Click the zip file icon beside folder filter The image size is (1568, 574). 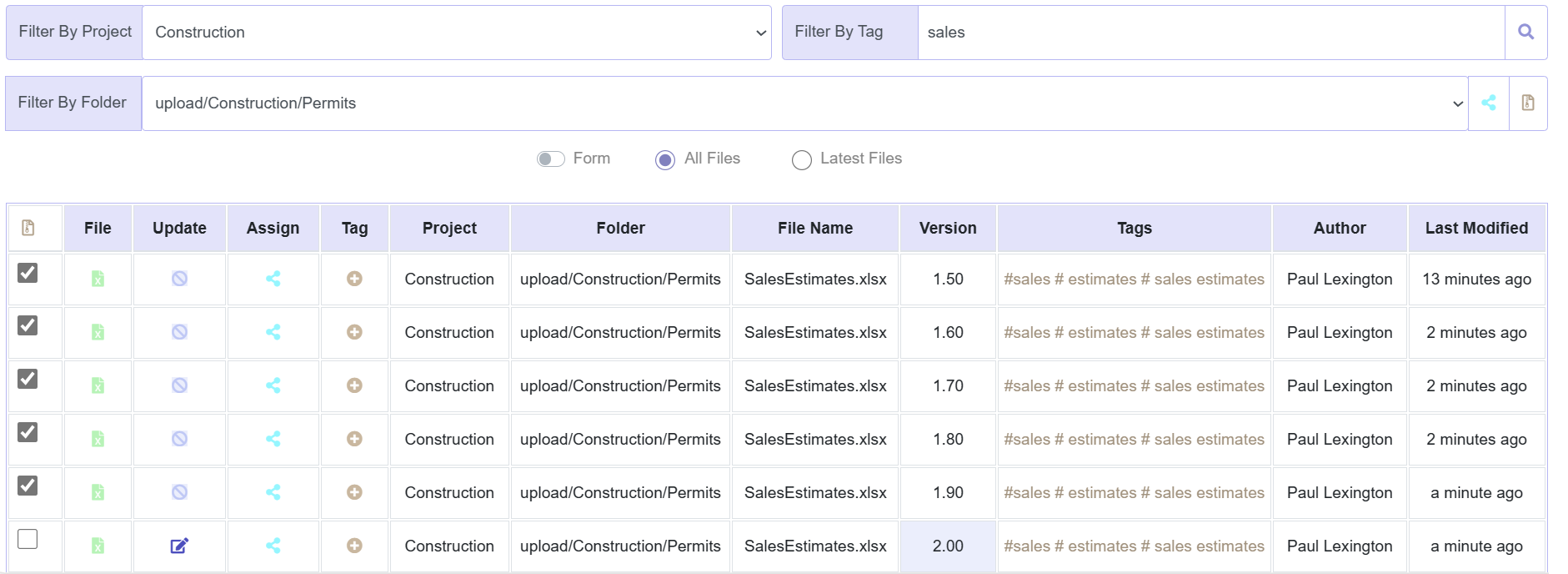click(1528, 103)
